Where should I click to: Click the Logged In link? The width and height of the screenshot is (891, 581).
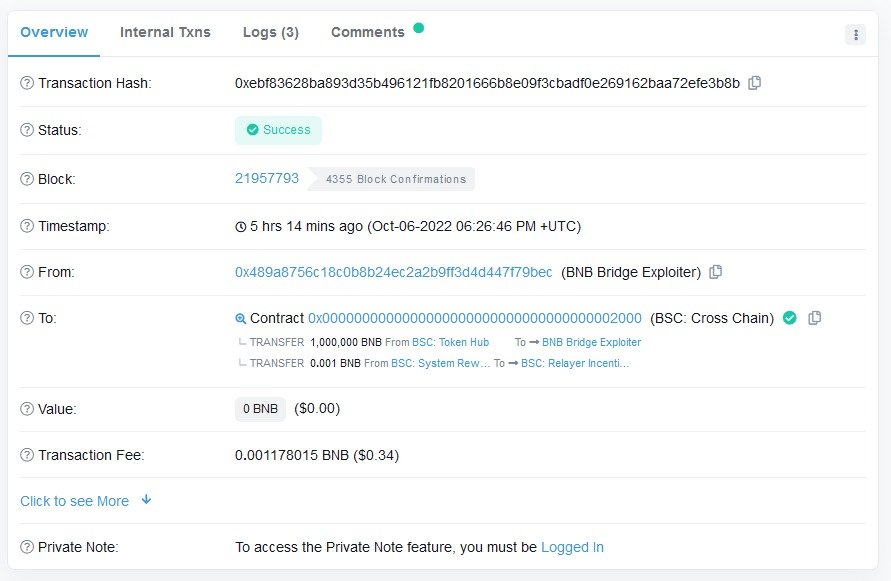571,547
